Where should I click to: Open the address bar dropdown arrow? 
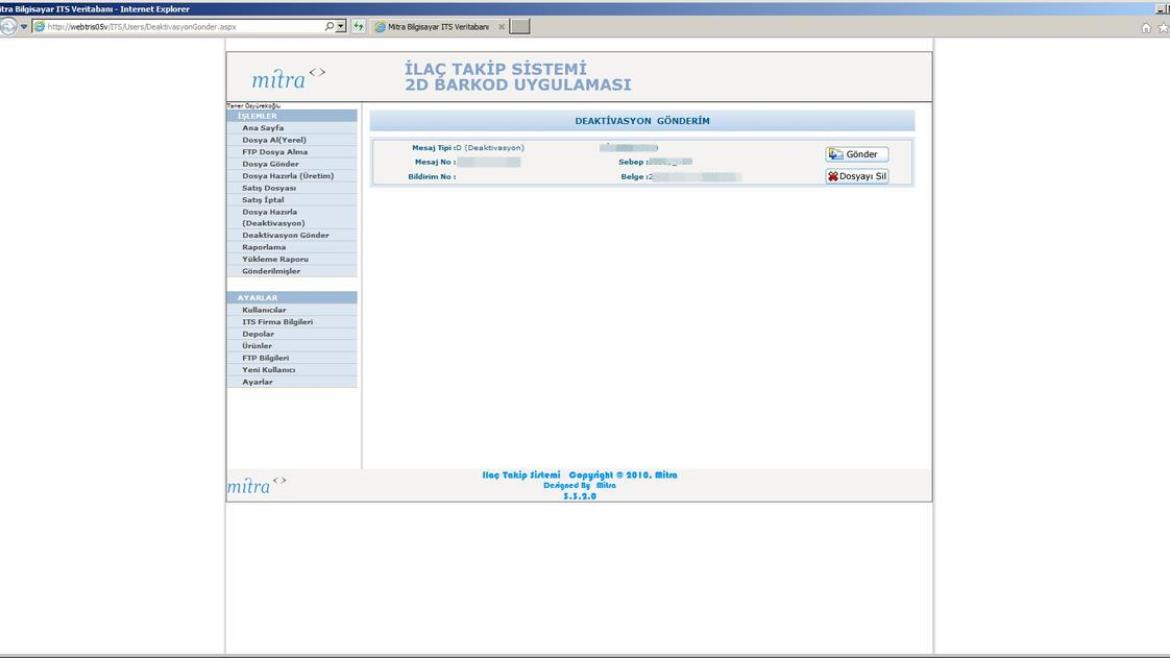pos(341,26)
